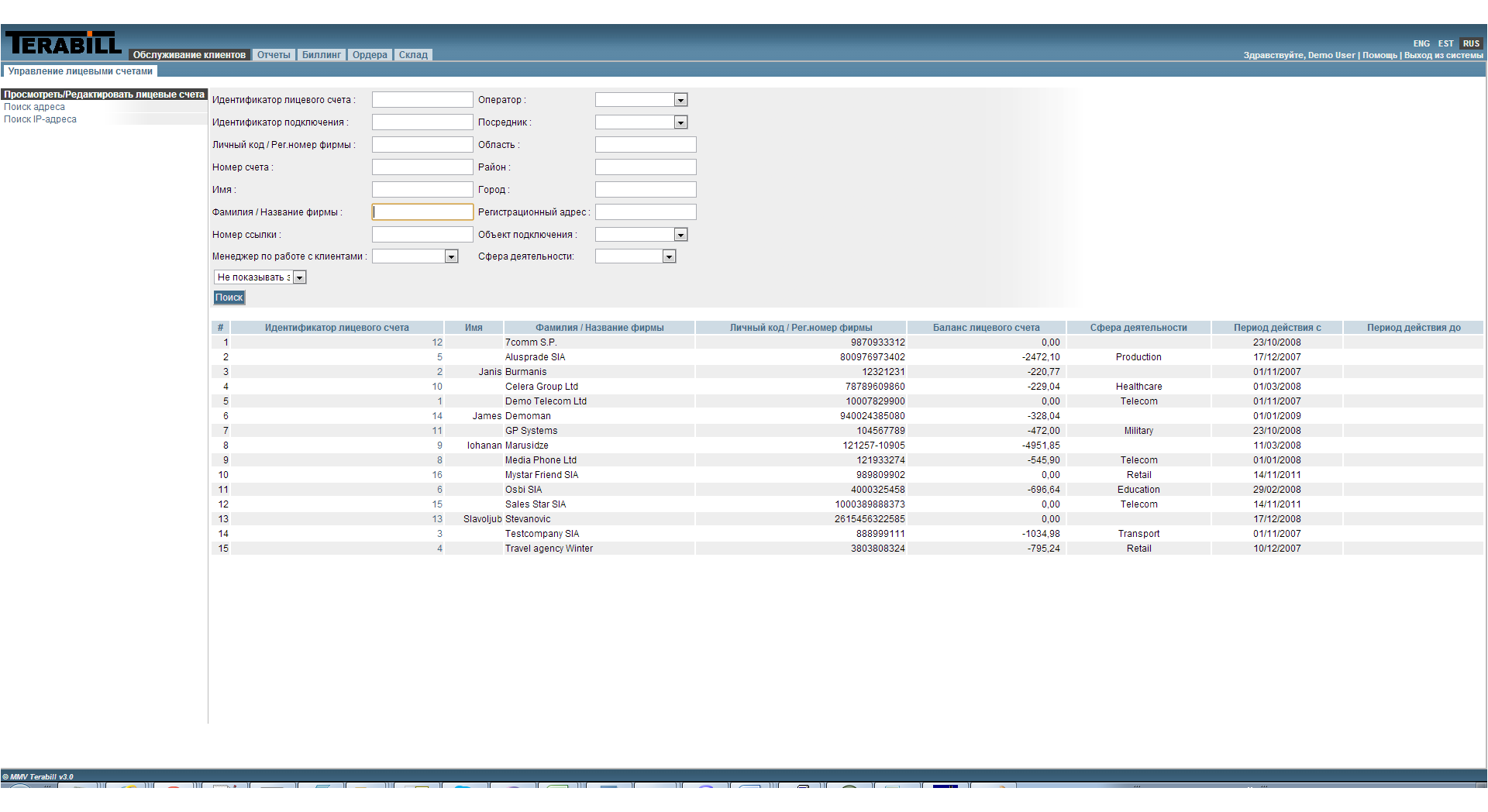1488x812 pixels.
Task: Click the Terabill logo
Action: point(64,44)
